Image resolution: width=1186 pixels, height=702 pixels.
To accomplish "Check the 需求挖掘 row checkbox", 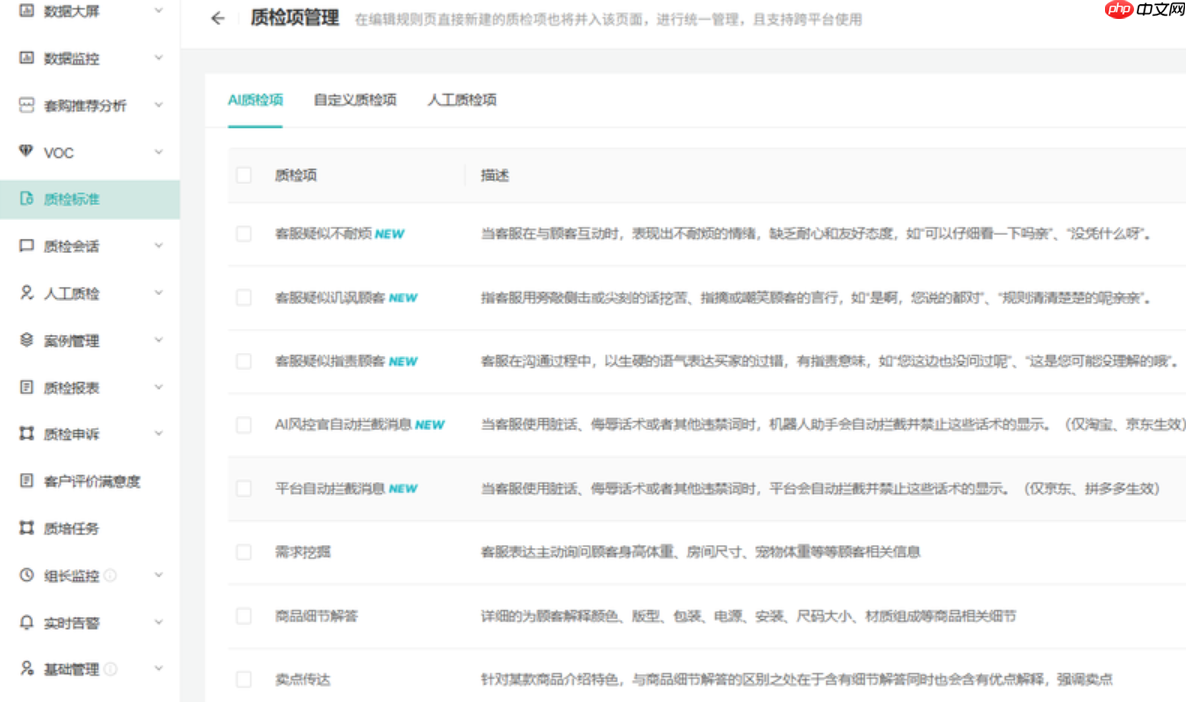I will coord(243,552).
